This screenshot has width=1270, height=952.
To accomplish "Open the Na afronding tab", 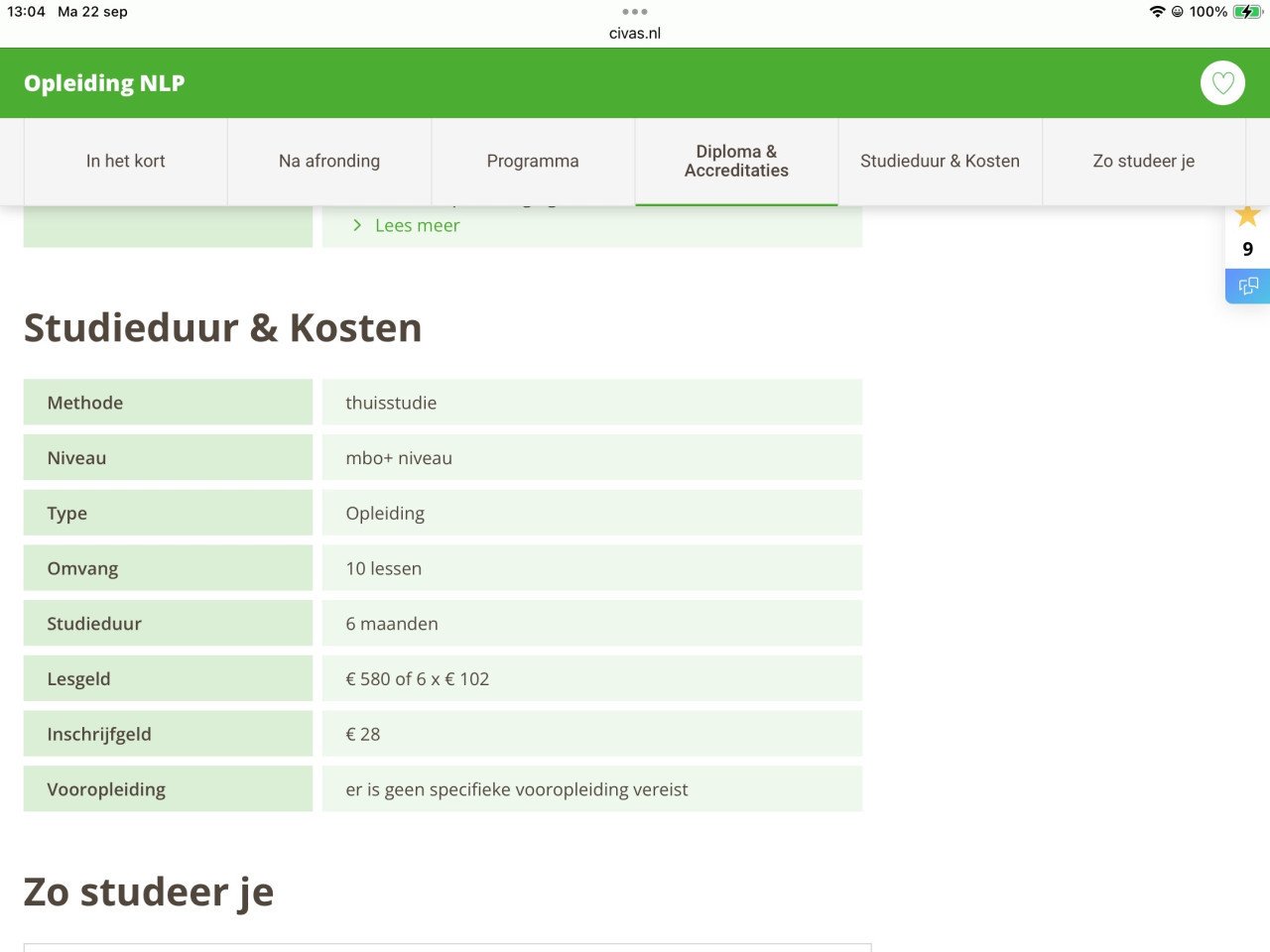I will click(329, 161).
